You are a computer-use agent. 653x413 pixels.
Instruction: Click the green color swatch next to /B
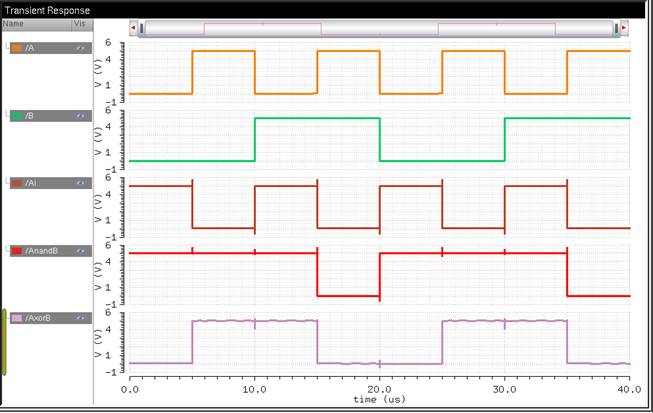(17, 116)
